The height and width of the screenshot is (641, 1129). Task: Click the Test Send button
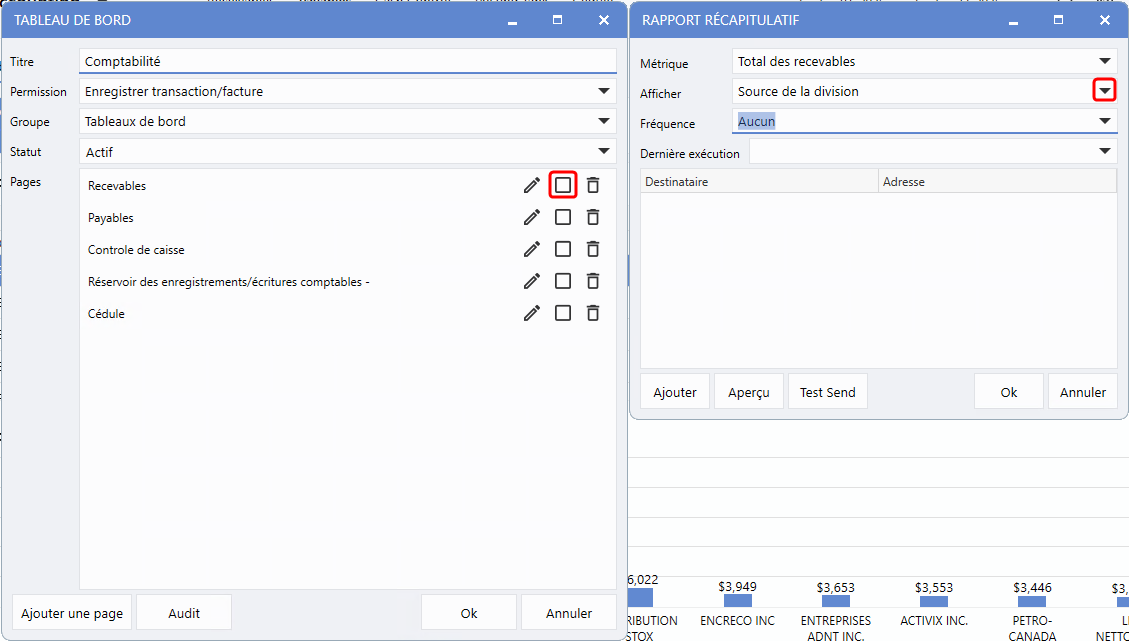pyautogui.click(x=827, y=392)
